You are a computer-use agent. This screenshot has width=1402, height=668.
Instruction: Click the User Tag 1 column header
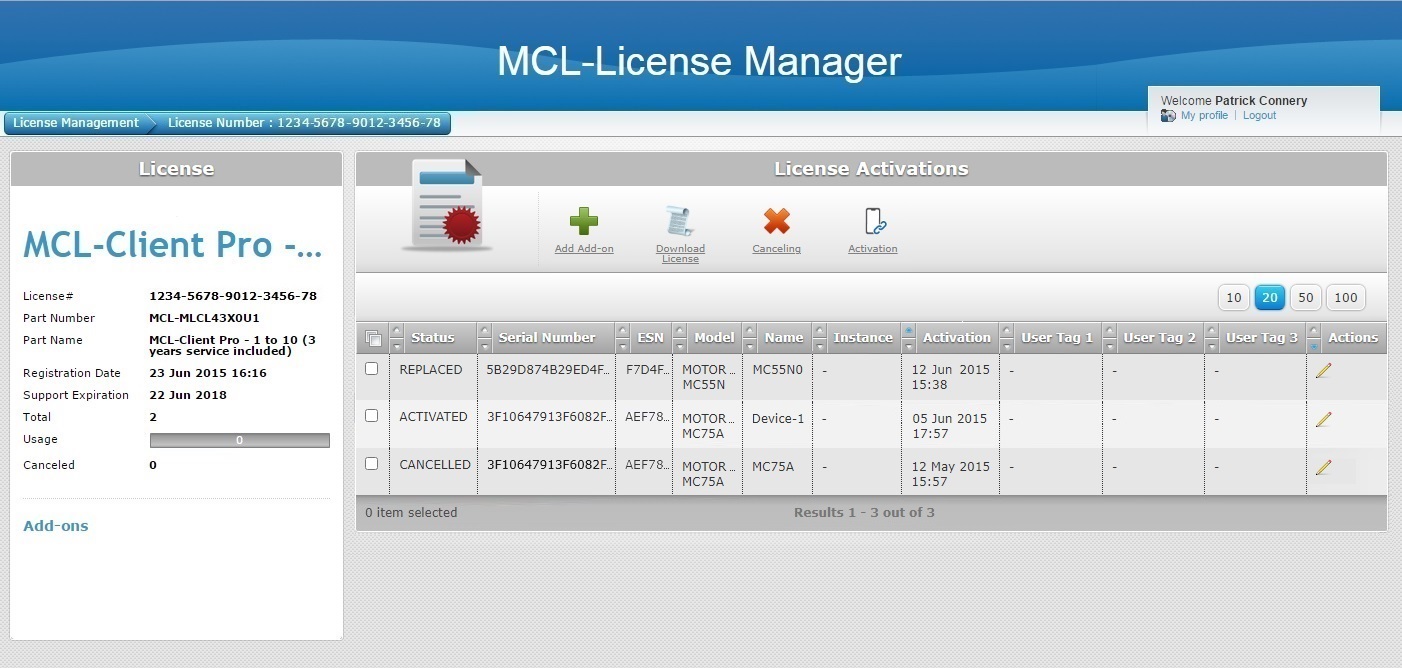click(1057, 338)
